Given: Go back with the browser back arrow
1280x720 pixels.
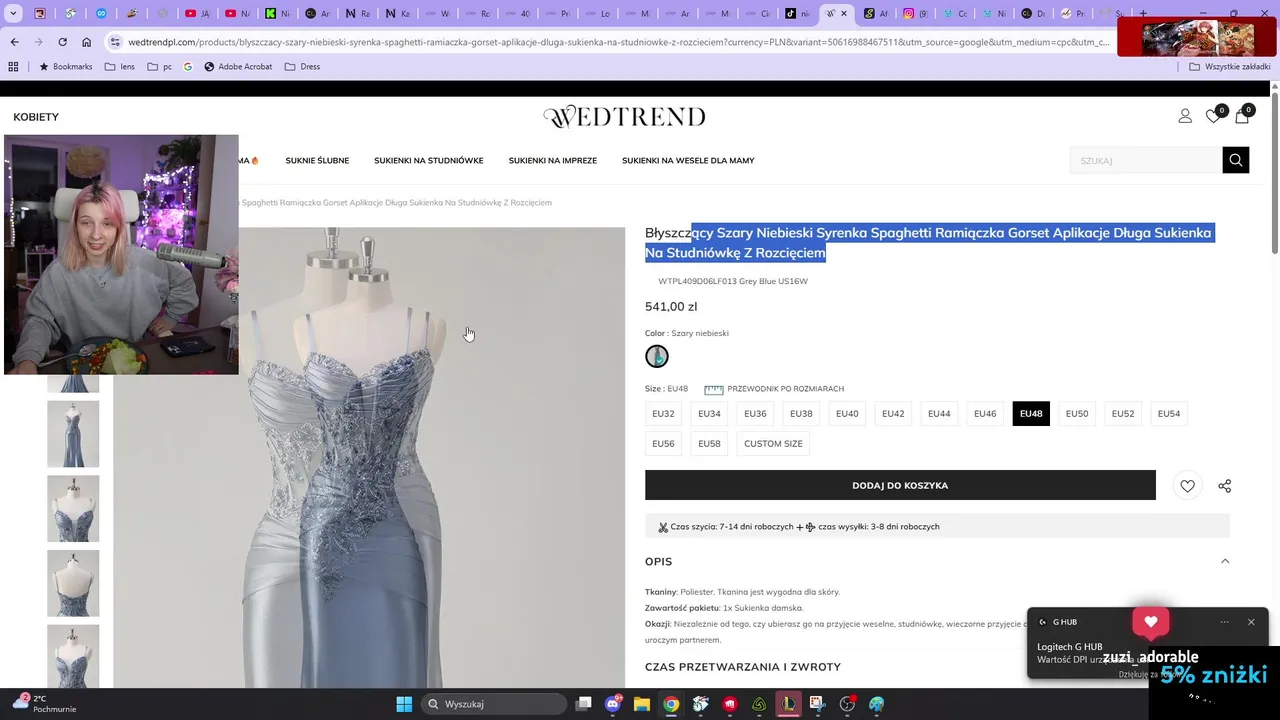Looking at the screenshot, I should coord(14,42).
